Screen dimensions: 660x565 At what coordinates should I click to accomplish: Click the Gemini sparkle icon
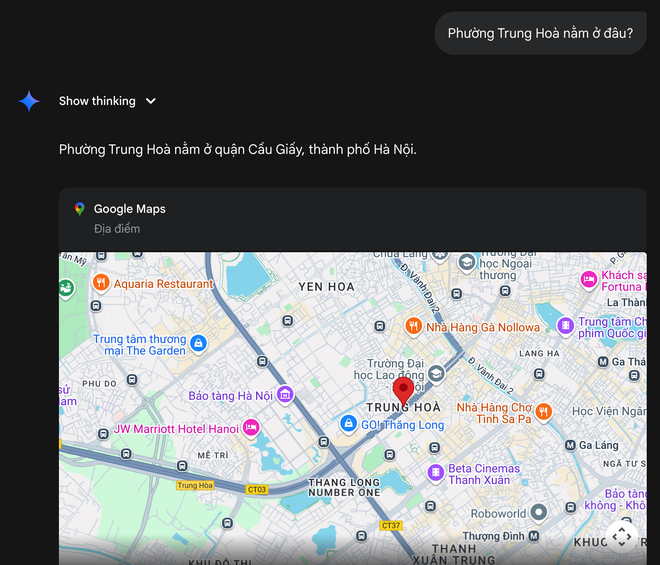point(29,101)
